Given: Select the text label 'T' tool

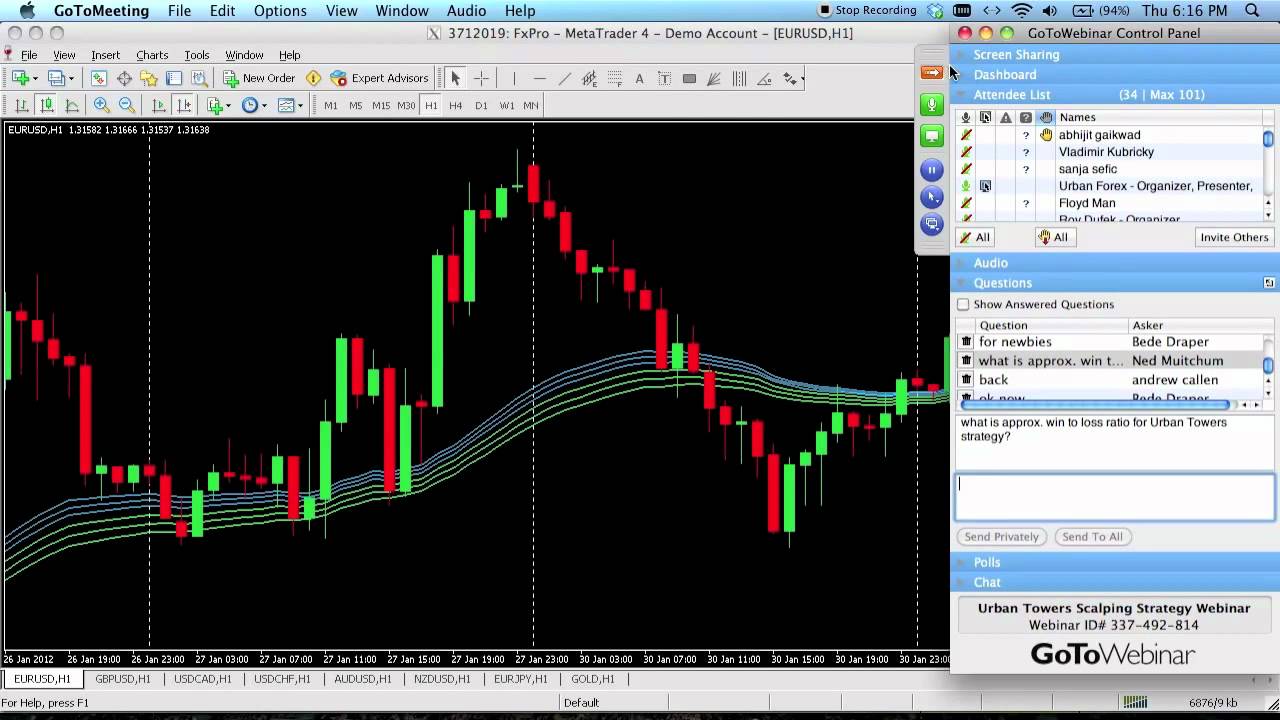Looking at the screenshot, I should point(664,78).
